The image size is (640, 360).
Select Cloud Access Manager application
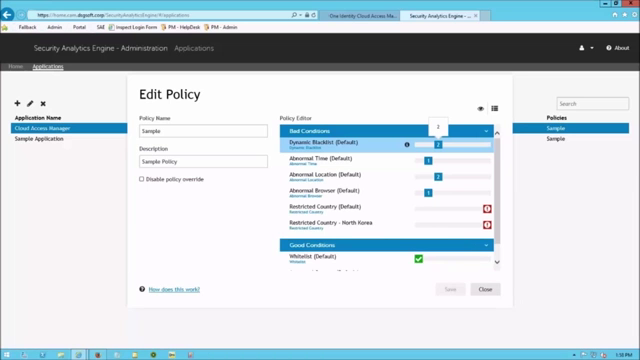[69, 128]
